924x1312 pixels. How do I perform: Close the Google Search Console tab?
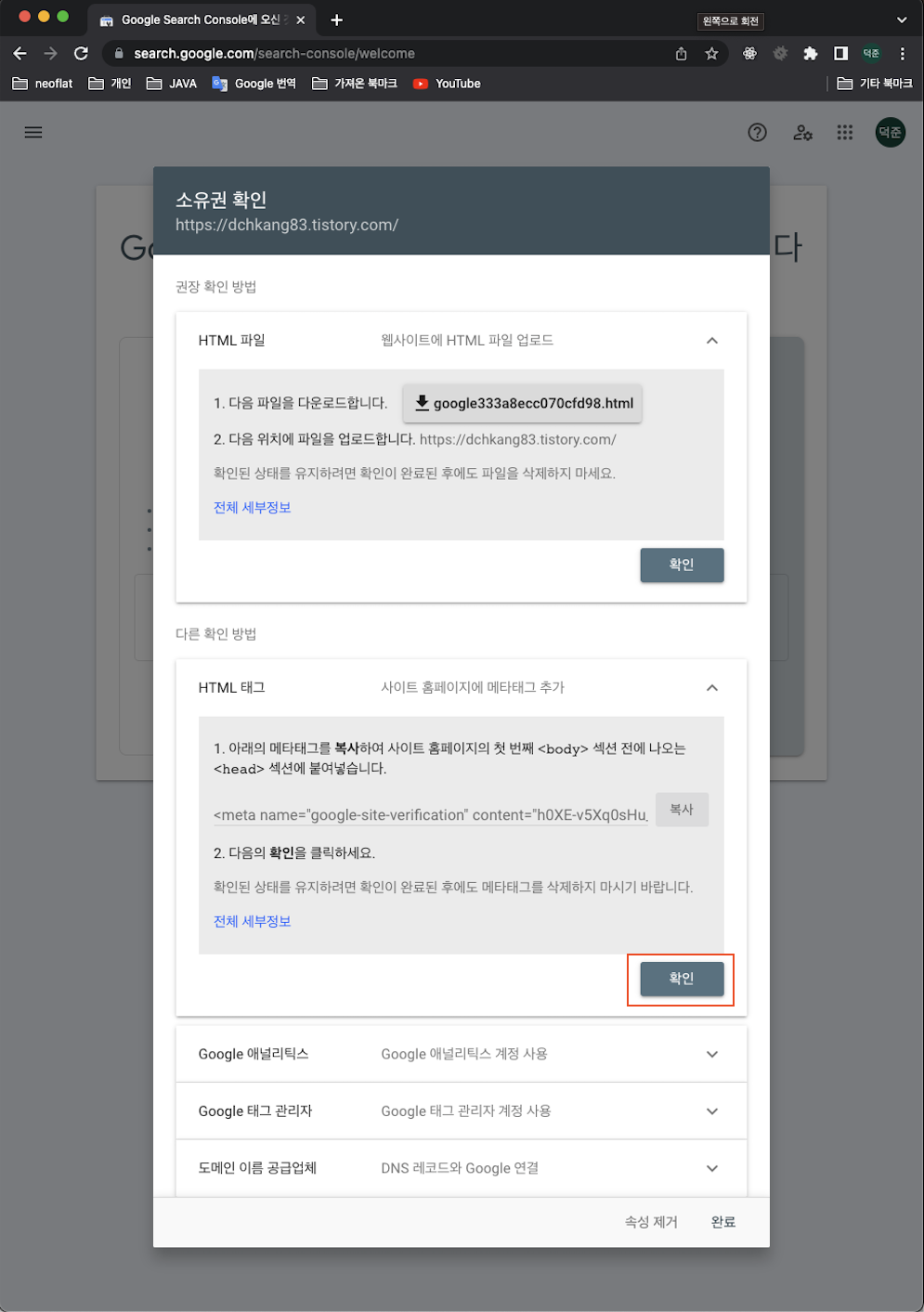point(300,19)
